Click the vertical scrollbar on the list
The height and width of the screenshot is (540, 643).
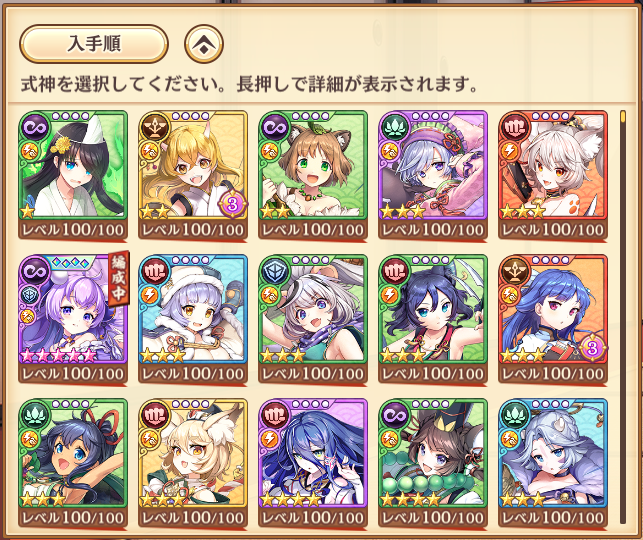pyautogui.click(x=622, y=317)
